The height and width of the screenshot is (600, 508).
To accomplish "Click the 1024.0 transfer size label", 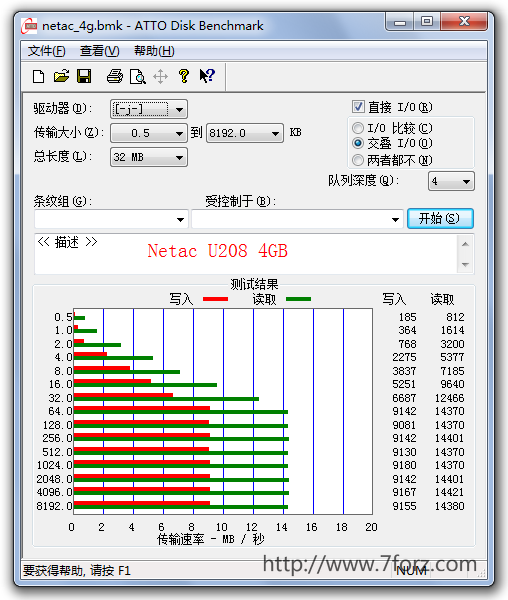I will click(54, 465).
